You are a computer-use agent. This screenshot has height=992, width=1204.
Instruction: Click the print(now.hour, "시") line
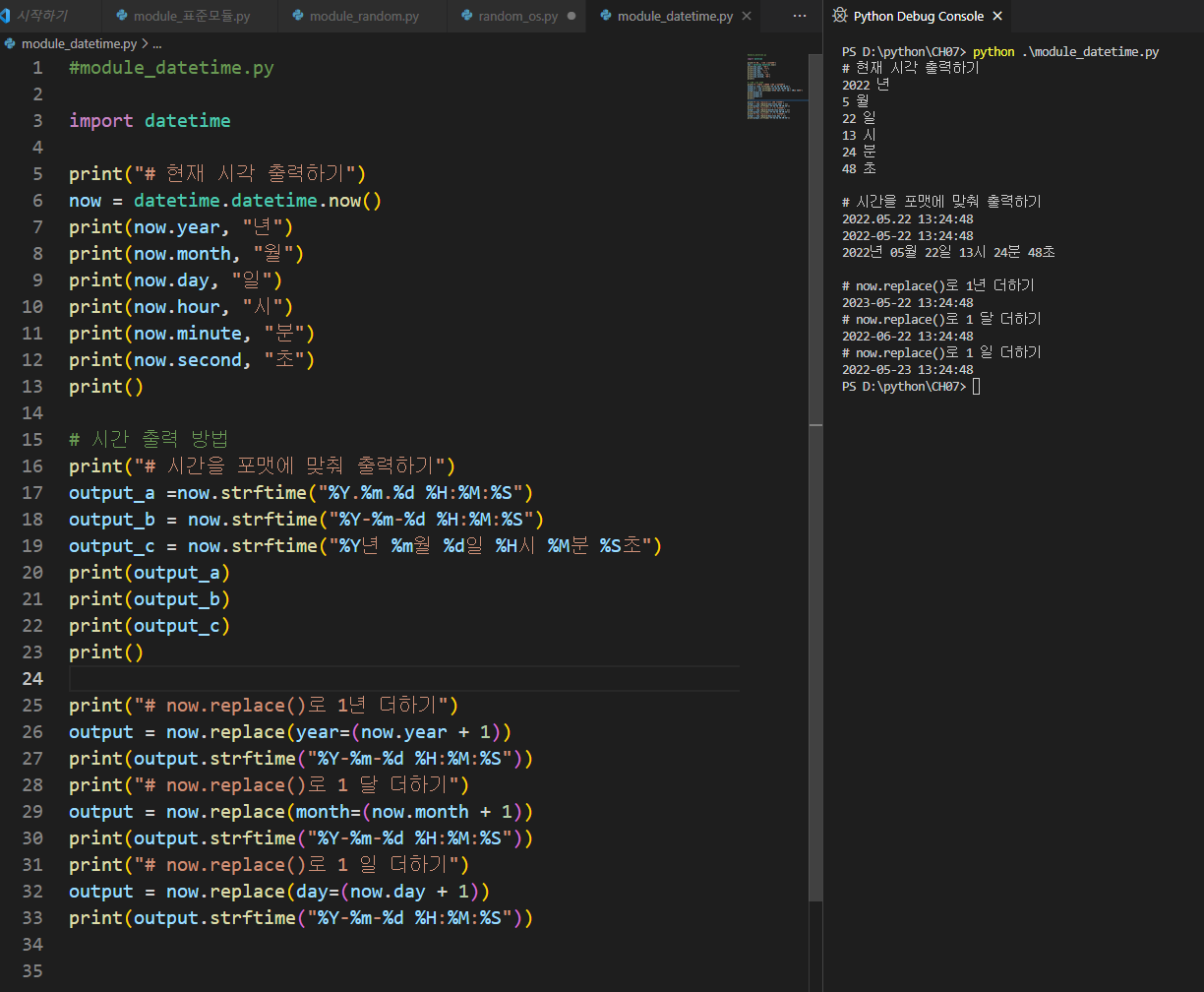pos(181,307)
